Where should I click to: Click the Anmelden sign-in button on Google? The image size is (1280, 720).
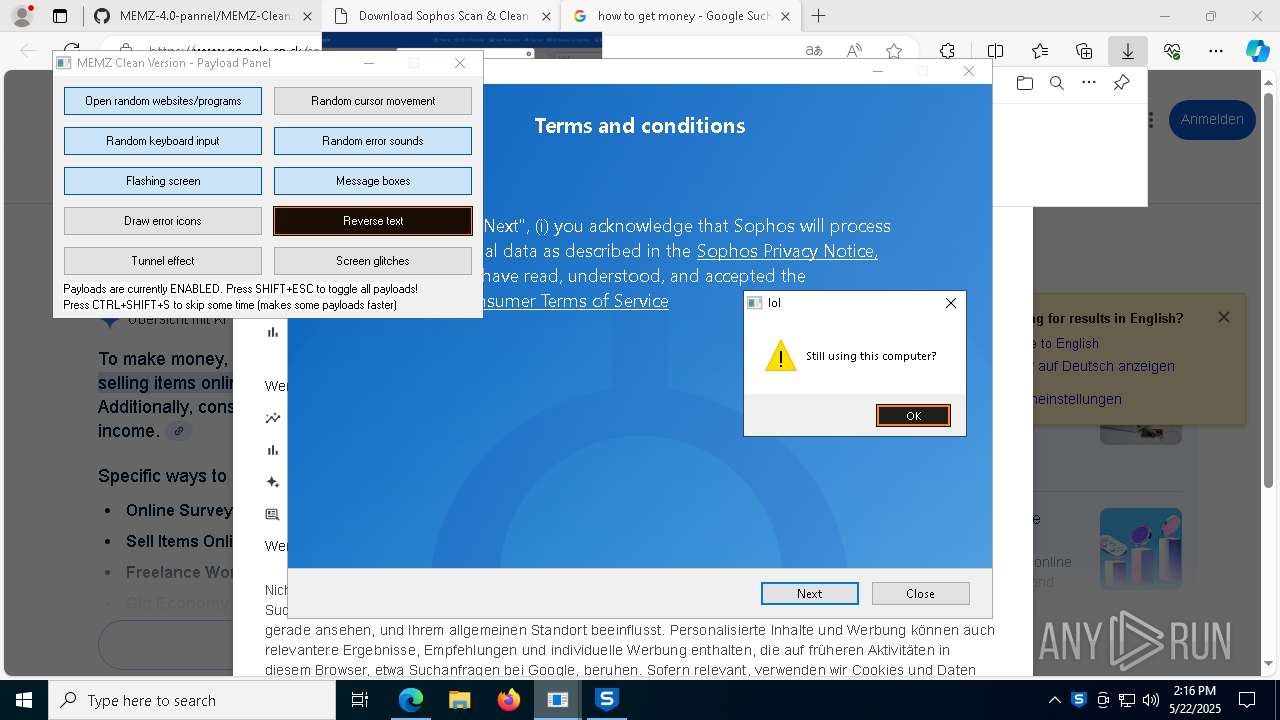point(1212,119)
